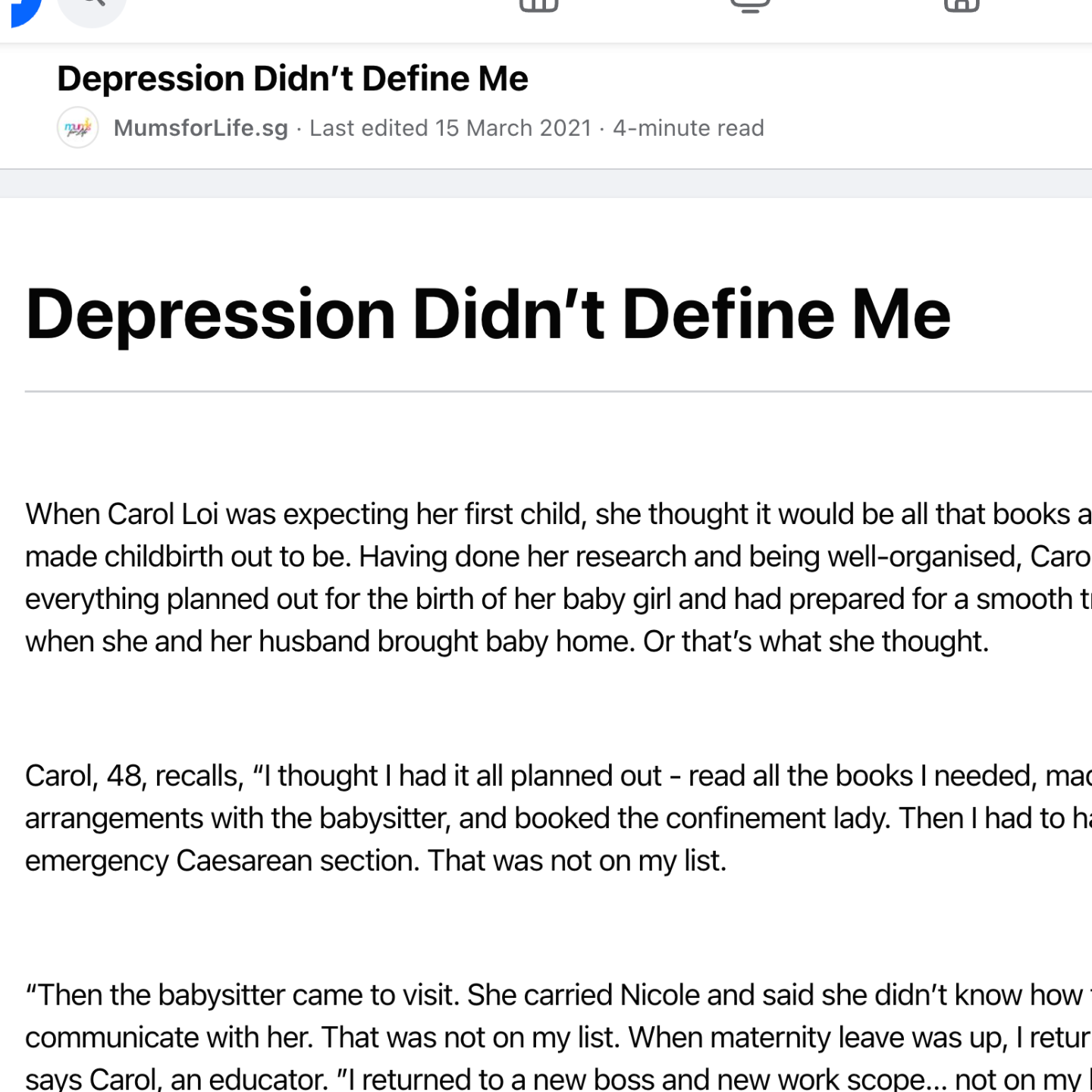This screenshot has width=1092, height=1092.
Task: Click the small bold note title header
Action: point(293,79)
